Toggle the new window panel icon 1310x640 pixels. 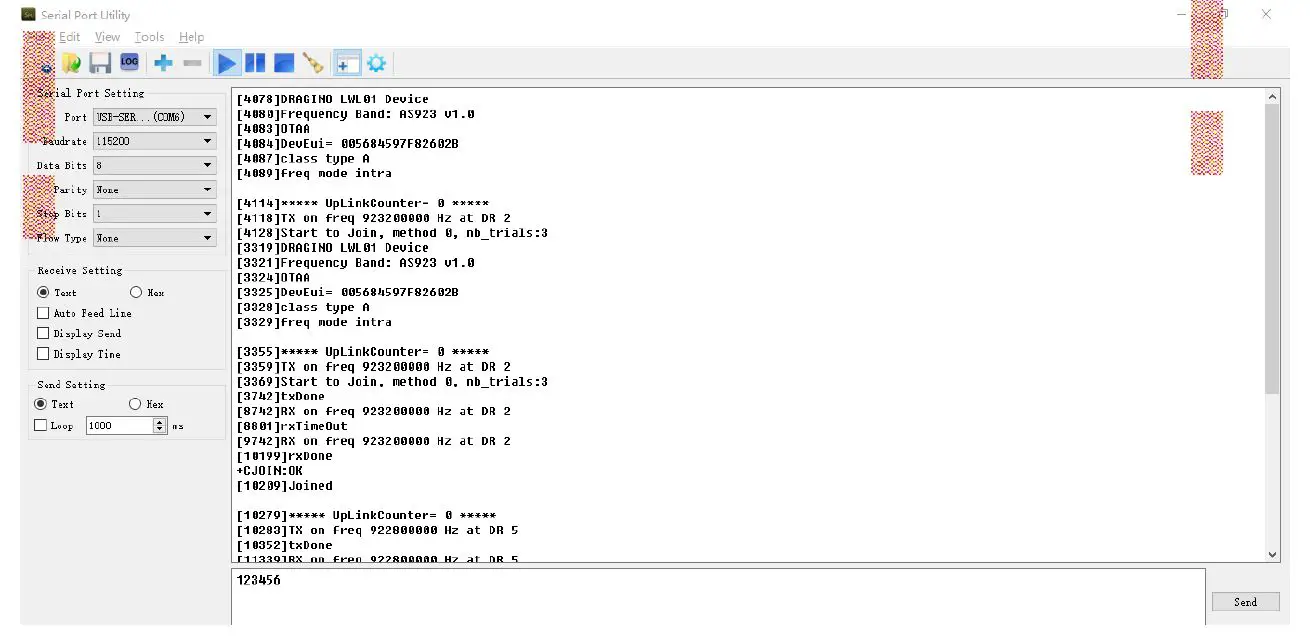tap(347, 64)
